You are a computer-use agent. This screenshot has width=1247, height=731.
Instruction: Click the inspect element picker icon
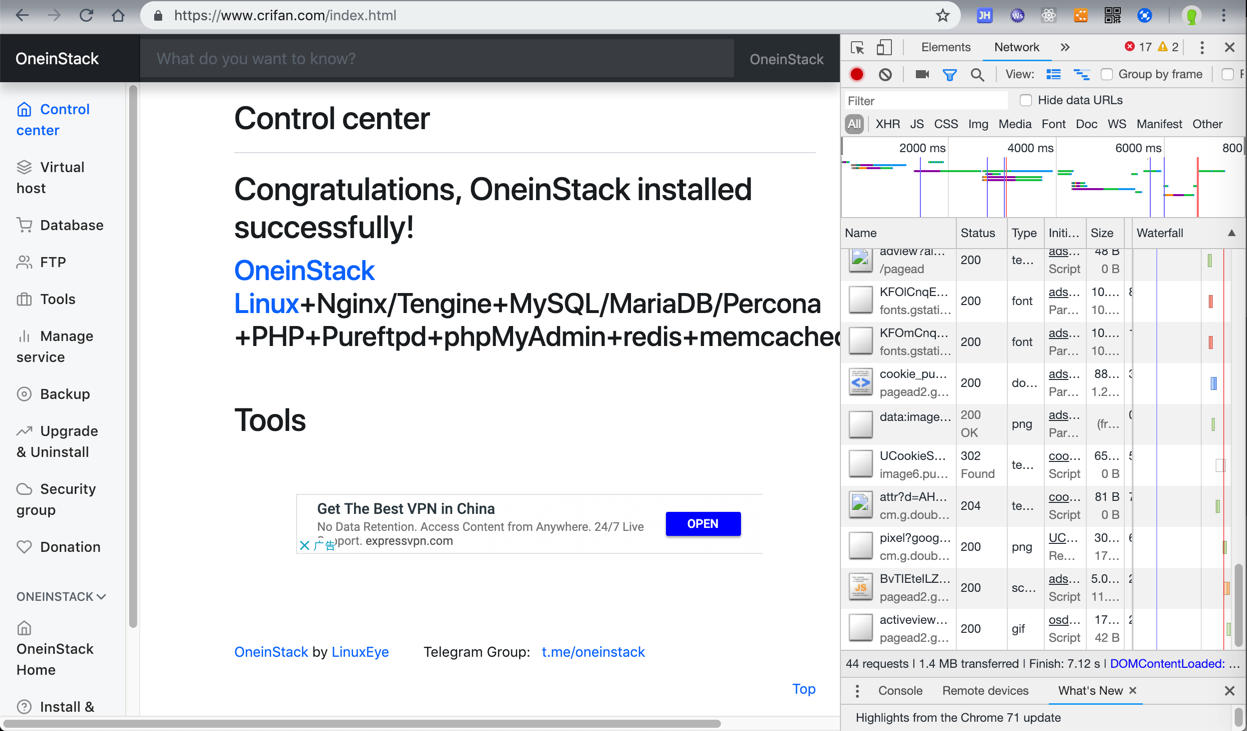tap(857, 47)
